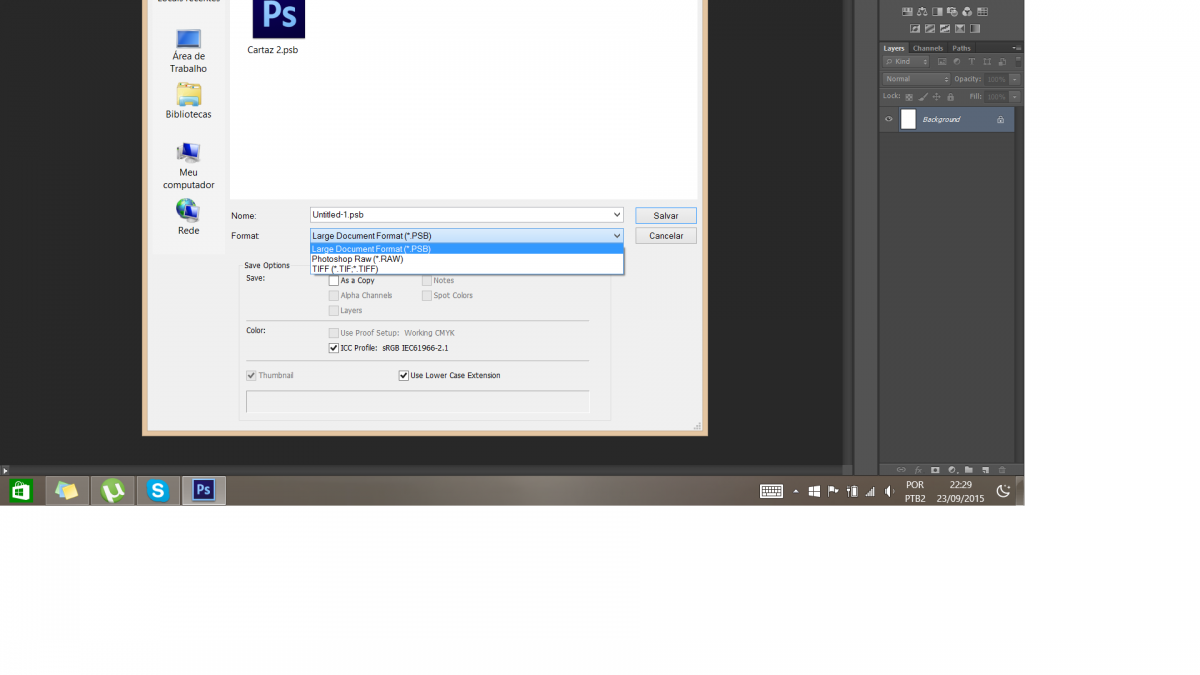The image size is (1200, 675).
Task: Click the adjustment layer filter icon
Action: coord(957,62)
